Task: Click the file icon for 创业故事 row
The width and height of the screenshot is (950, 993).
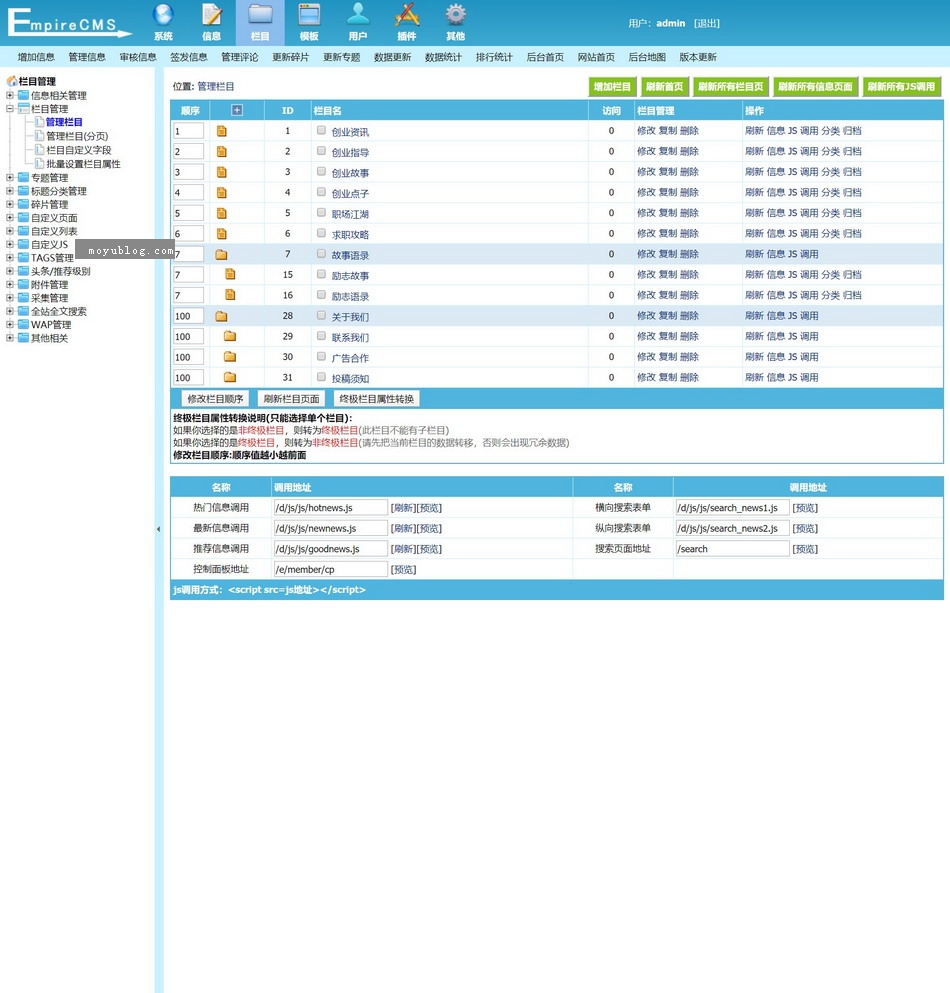Action: [222, 172]
